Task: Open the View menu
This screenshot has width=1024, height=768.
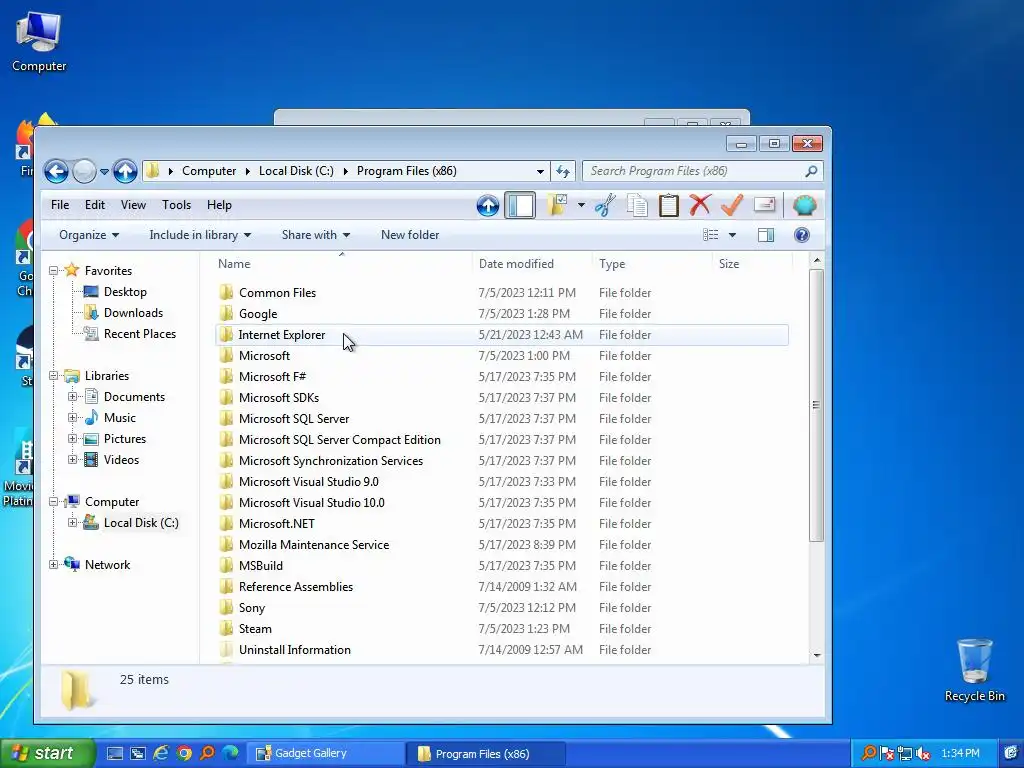Action: point(133,205)
